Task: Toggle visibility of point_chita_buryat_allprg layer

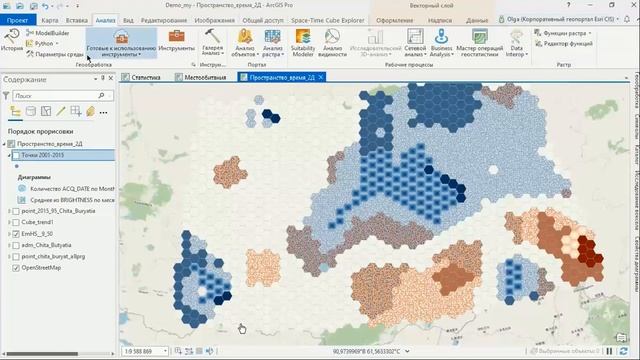Action: point(16,257)
